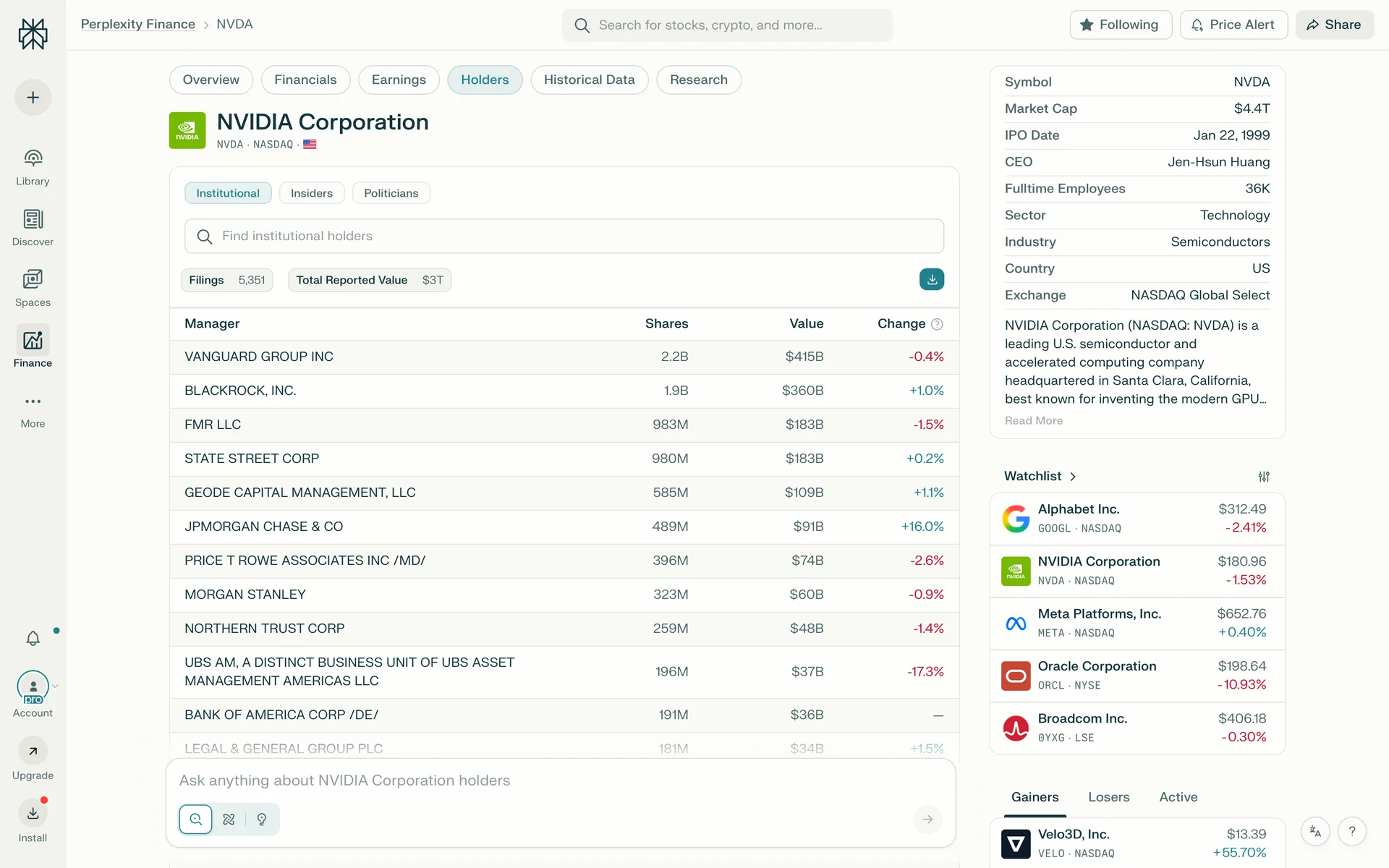This screenshot has height=868, width=1389.
Task: Download institutional holders data icon
Action: point(931,279)
